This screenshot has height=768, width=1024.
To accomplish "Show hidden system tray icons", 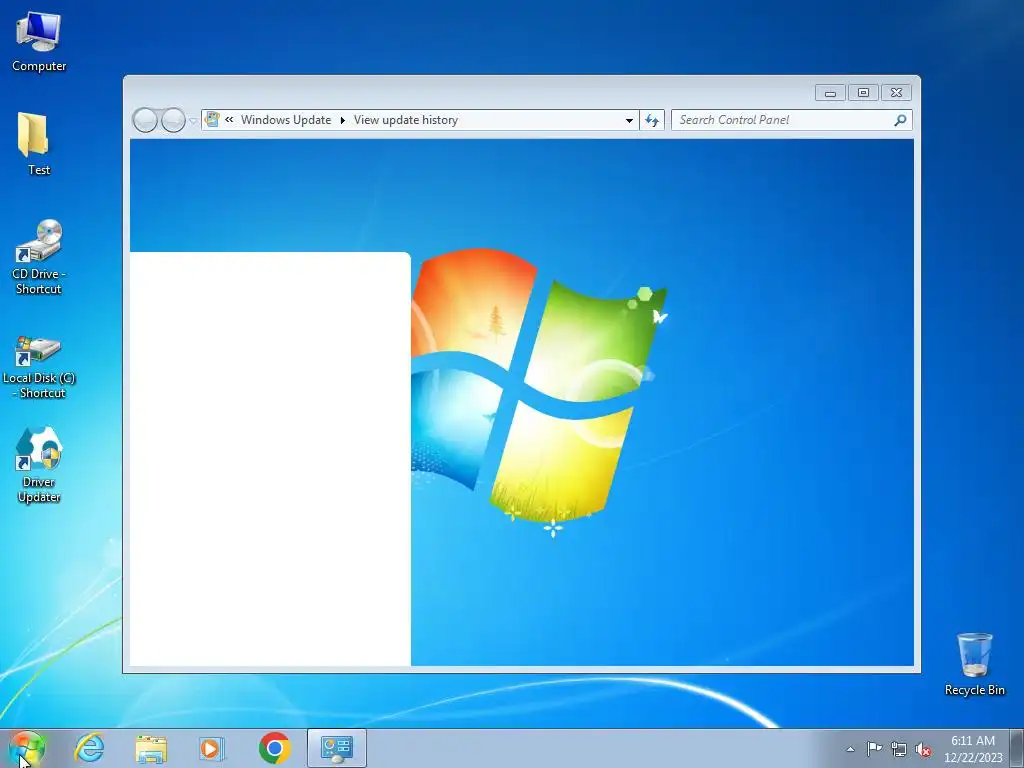I will [x=850, y=749].
